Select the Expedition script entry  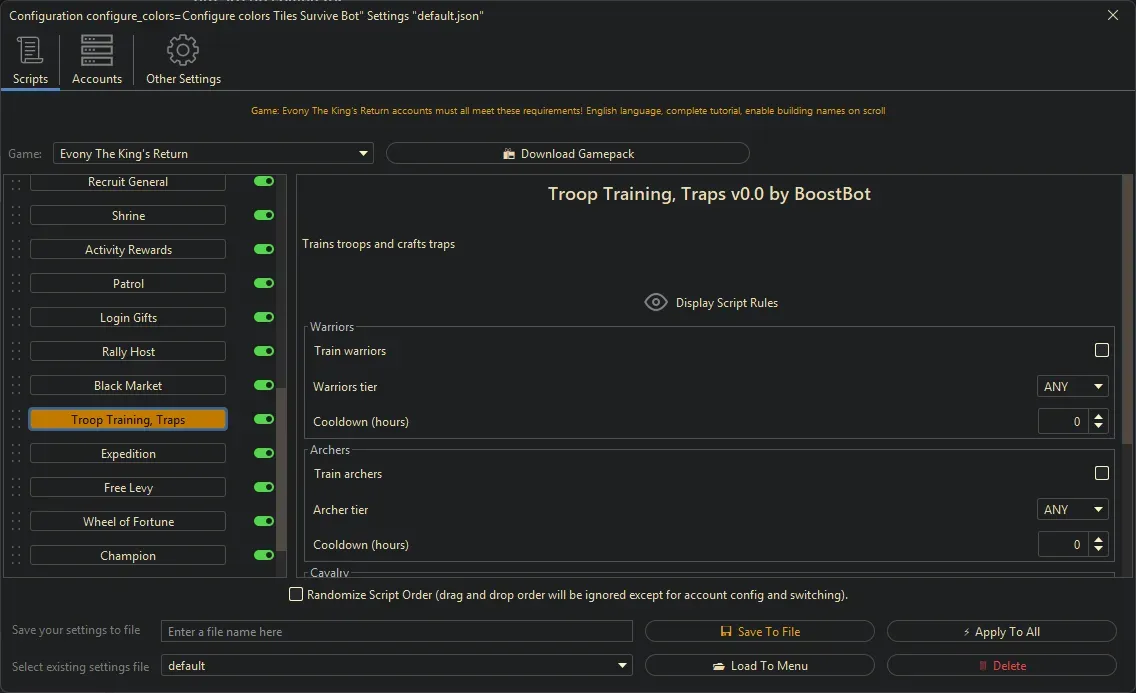pyautogui.click(x=127, y=452)
